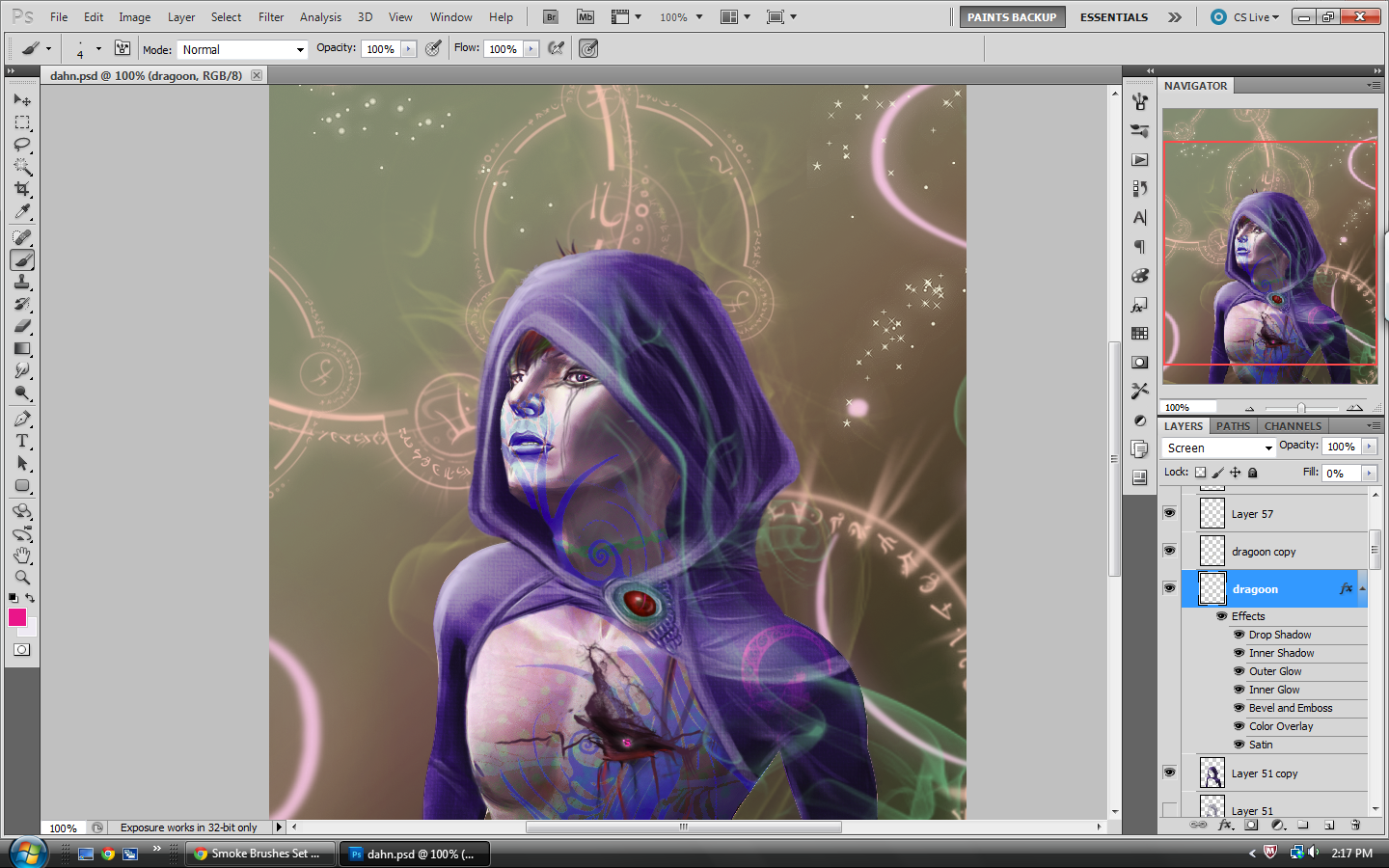Open the Screen blend mode dropdown
Viewport: 1389px width, 868px height.
[1219, 448]
